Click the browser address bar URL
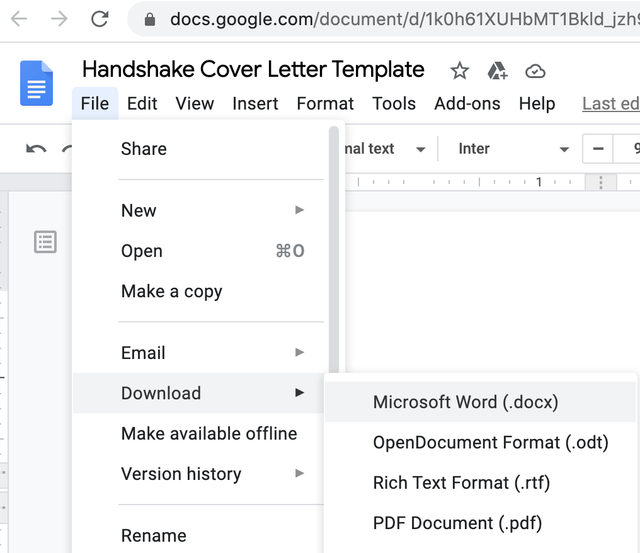Viewport: 640px width, 553px height. pos(404,19)
